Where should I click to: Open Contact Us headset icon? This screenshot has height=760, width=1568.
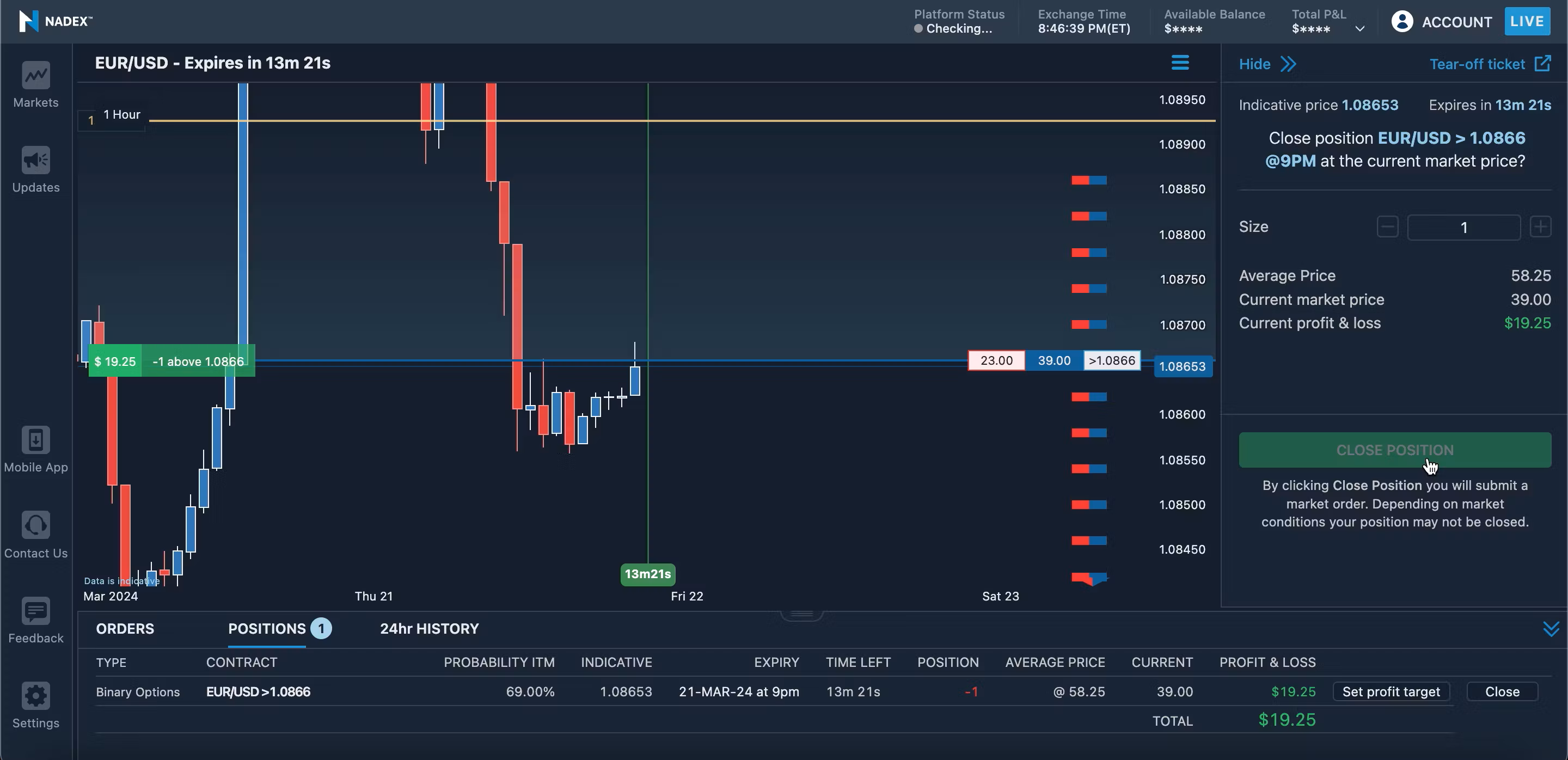[36, 525]
